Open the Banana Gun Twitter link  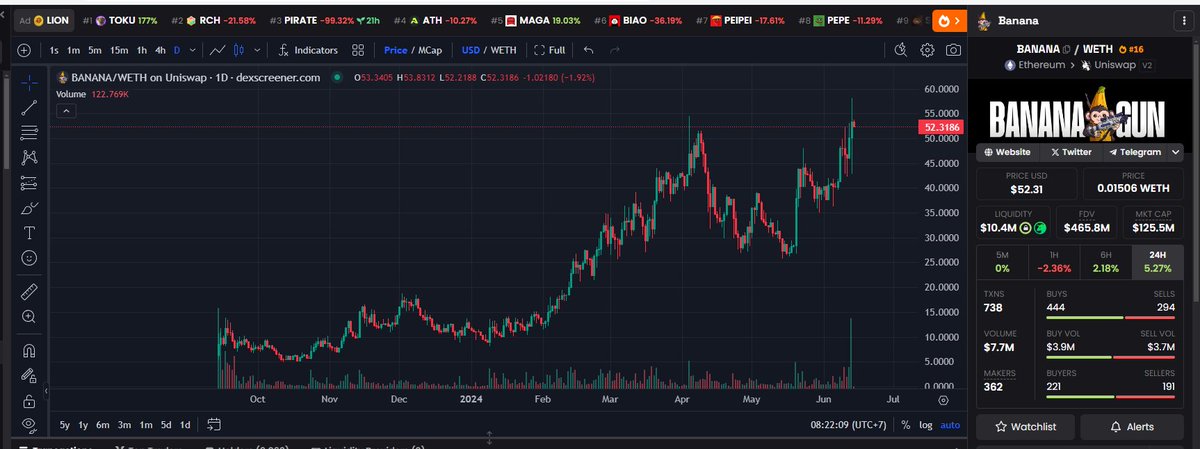coord(1071,152)
